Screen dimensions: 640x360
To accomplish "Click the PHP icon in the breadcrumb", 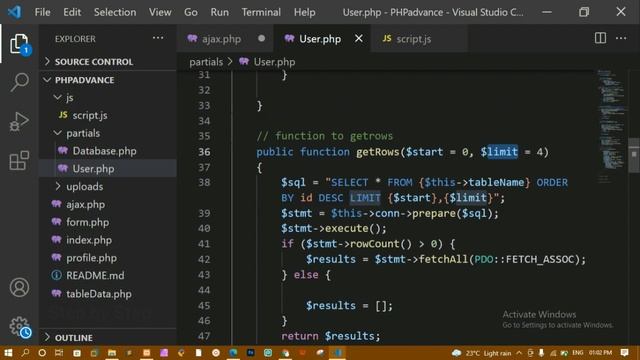I will pos(244,62).
